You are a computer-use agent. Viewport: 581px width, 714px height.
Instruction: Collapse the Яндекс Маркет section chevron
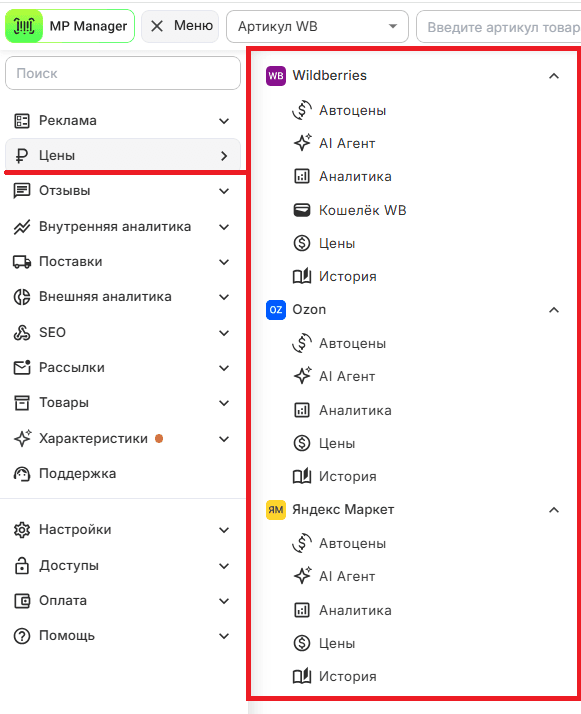(x=554, y=510)
